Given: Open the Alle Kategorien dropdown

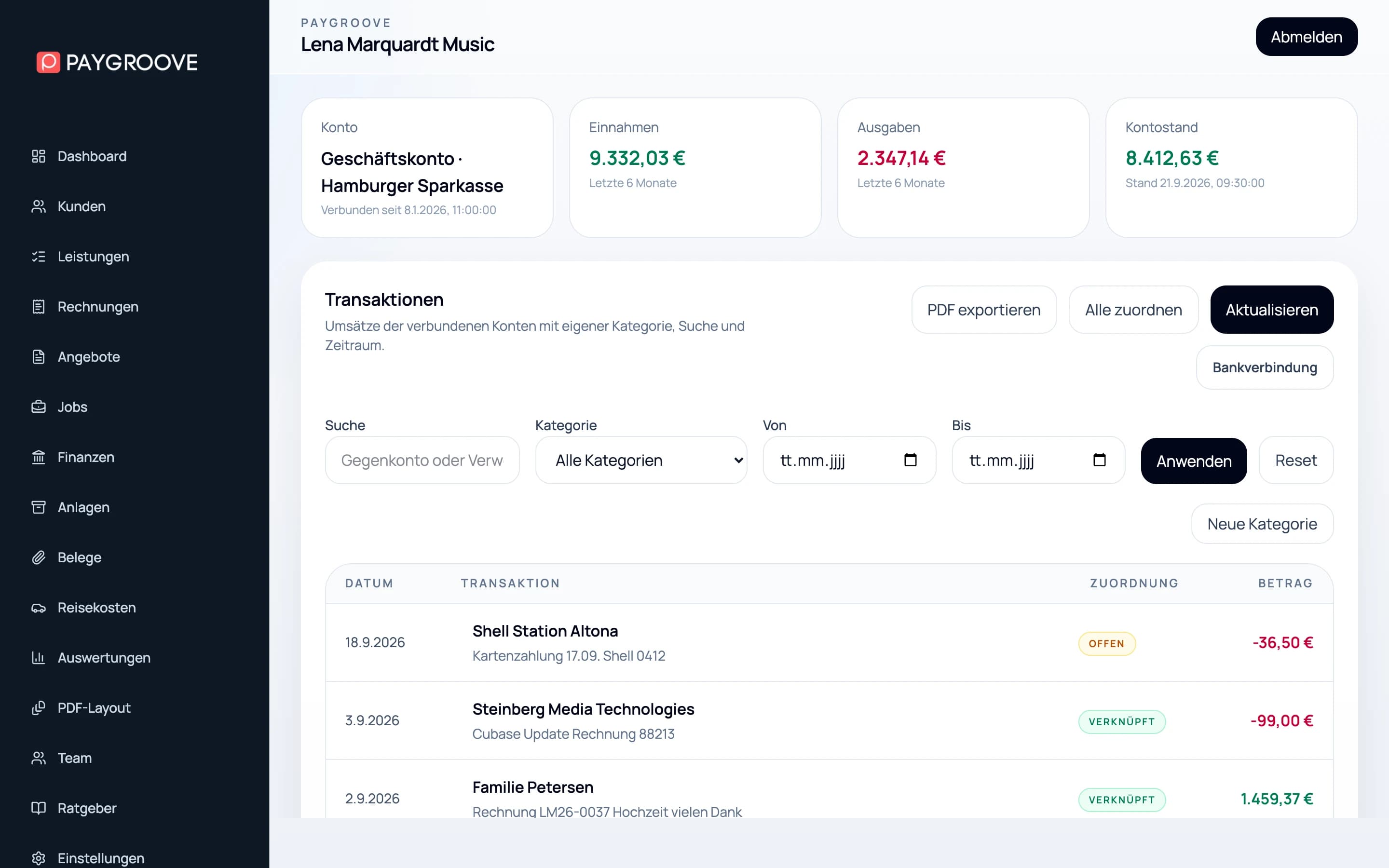Looking at the screenshot, I should (x=641, y=461).
